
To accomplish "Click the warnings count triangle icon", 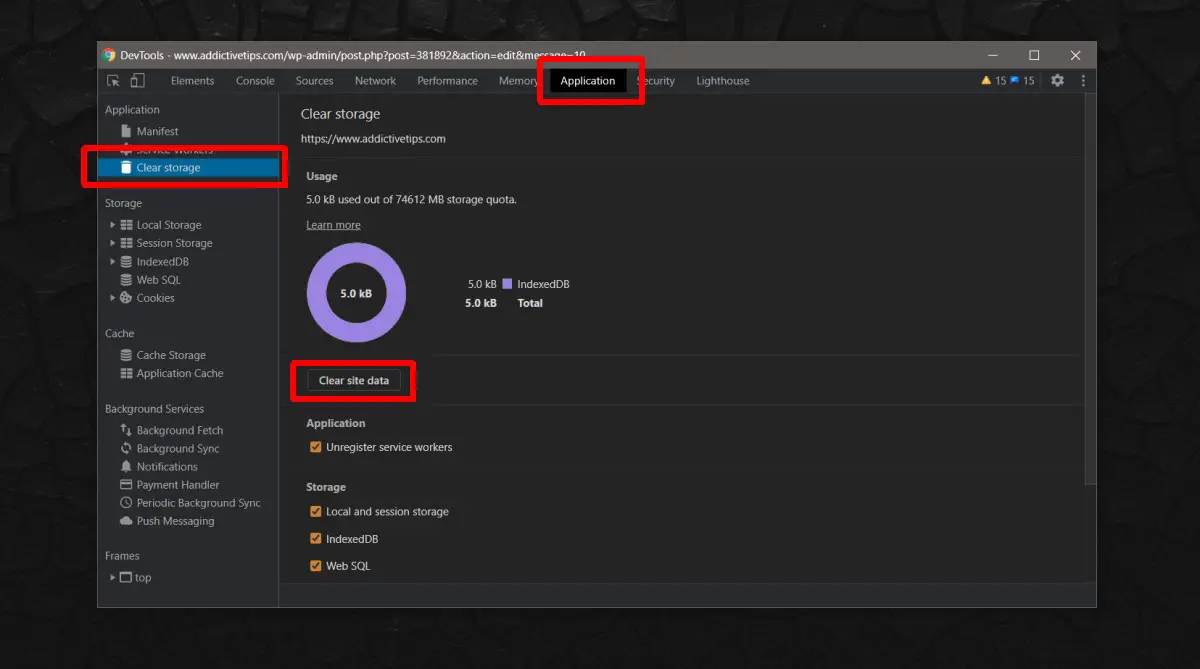I will pyautogui.click(x=986, y=81).
